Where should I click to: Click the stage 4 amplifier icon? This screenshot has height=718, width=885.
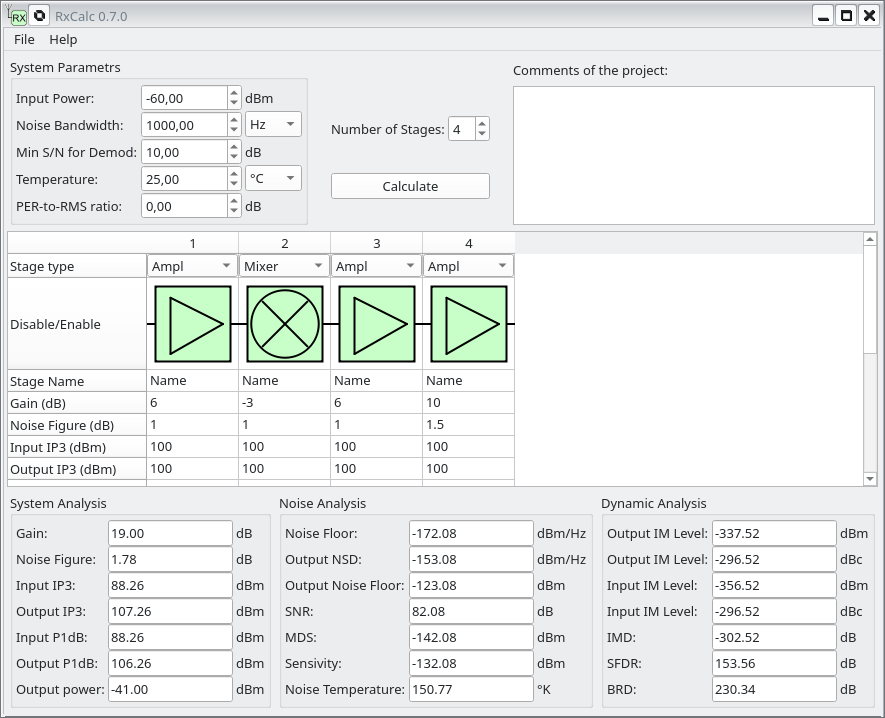click(x=469, y=324)
